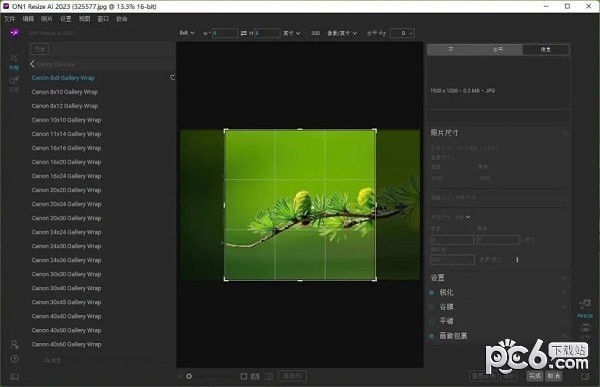Click the 完成 done button
The image size is (600, 387).
tap(535, 376)
